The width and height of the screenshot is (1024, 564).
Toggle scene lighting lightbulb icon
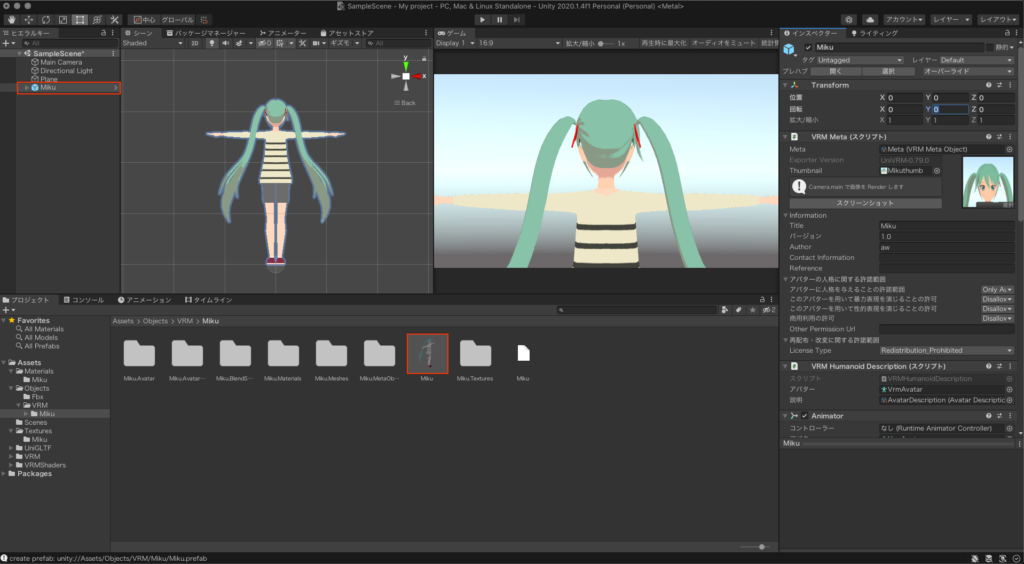tap(212, 44)
